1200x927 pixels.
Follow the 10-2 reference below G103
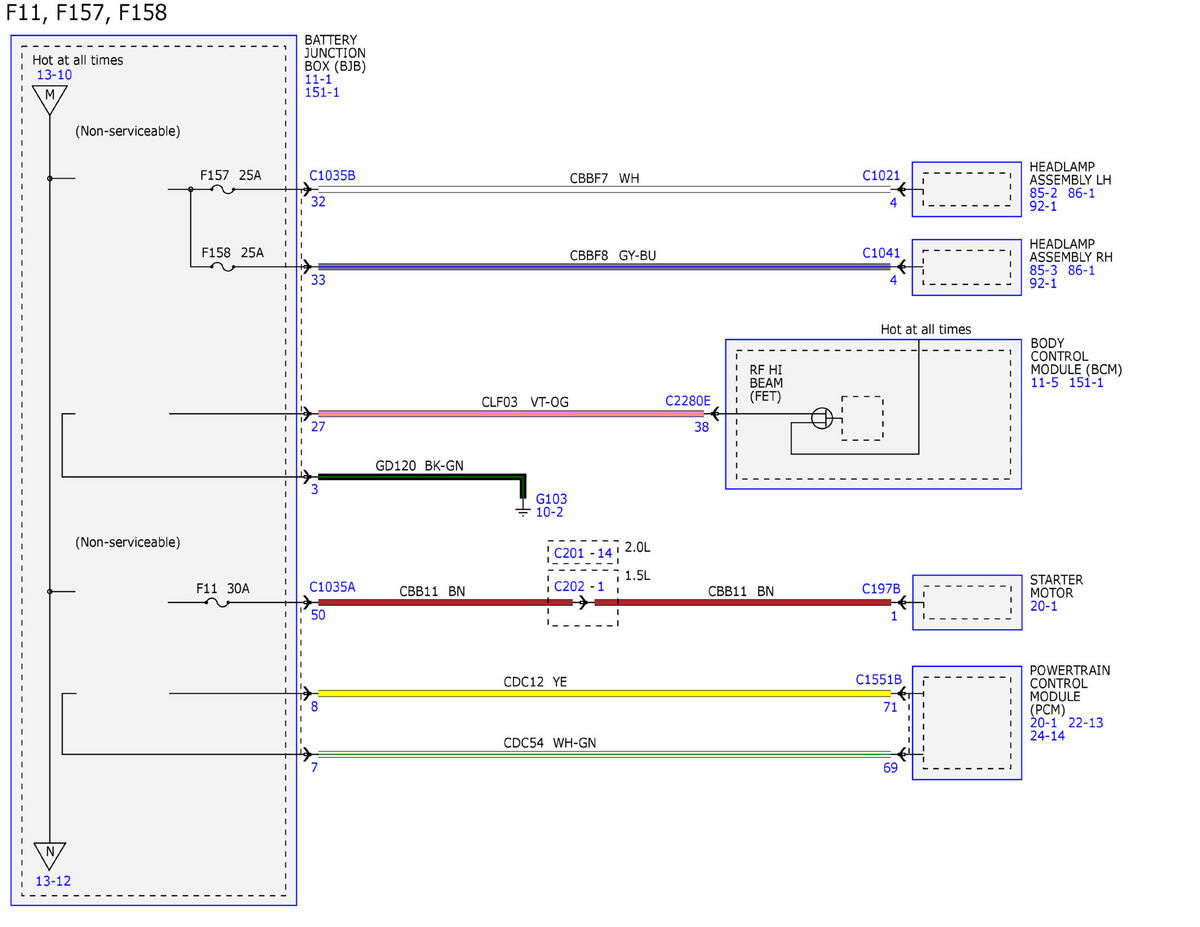[550, 512]
